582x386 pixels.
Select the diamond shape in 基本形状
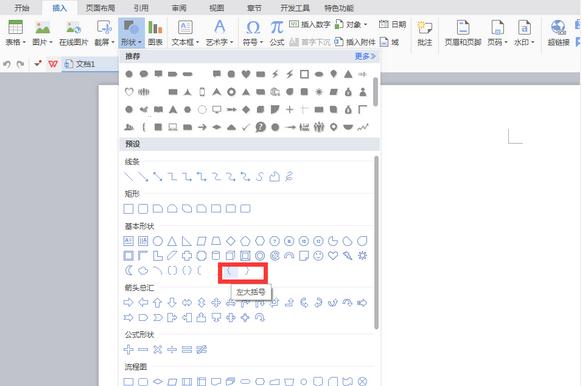tap(230, 241)
